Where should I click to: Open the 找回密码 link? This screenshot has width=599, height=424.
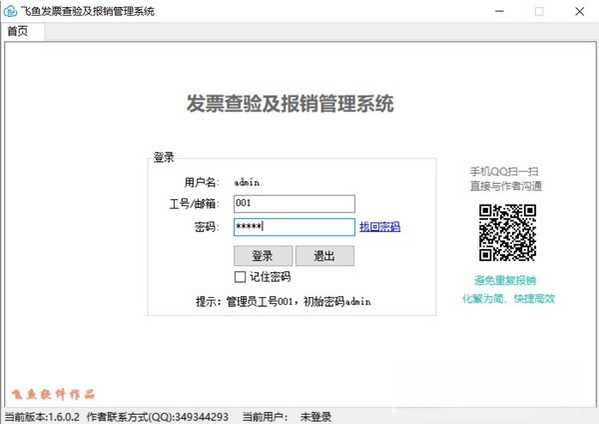[x=380, y=227]
